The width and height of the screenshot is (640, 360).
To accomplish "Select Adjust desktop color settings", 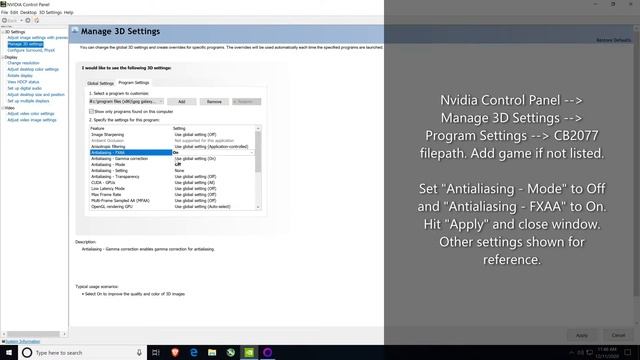I will tap(33, 69).
